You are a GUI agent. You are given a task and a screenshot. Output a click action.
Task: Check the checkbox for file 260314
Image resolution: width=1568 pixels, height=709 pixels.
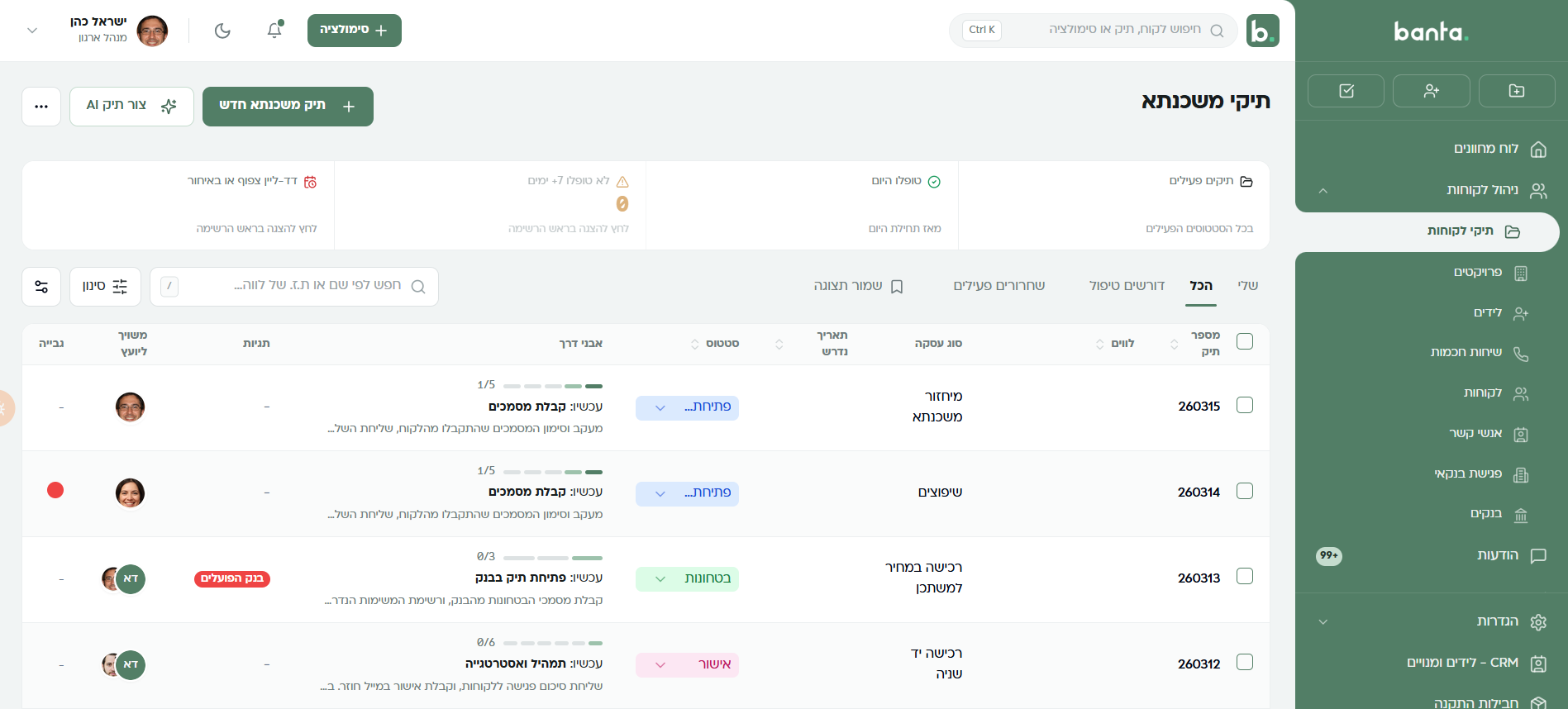pyautogui.click(x=1245, y=491)
